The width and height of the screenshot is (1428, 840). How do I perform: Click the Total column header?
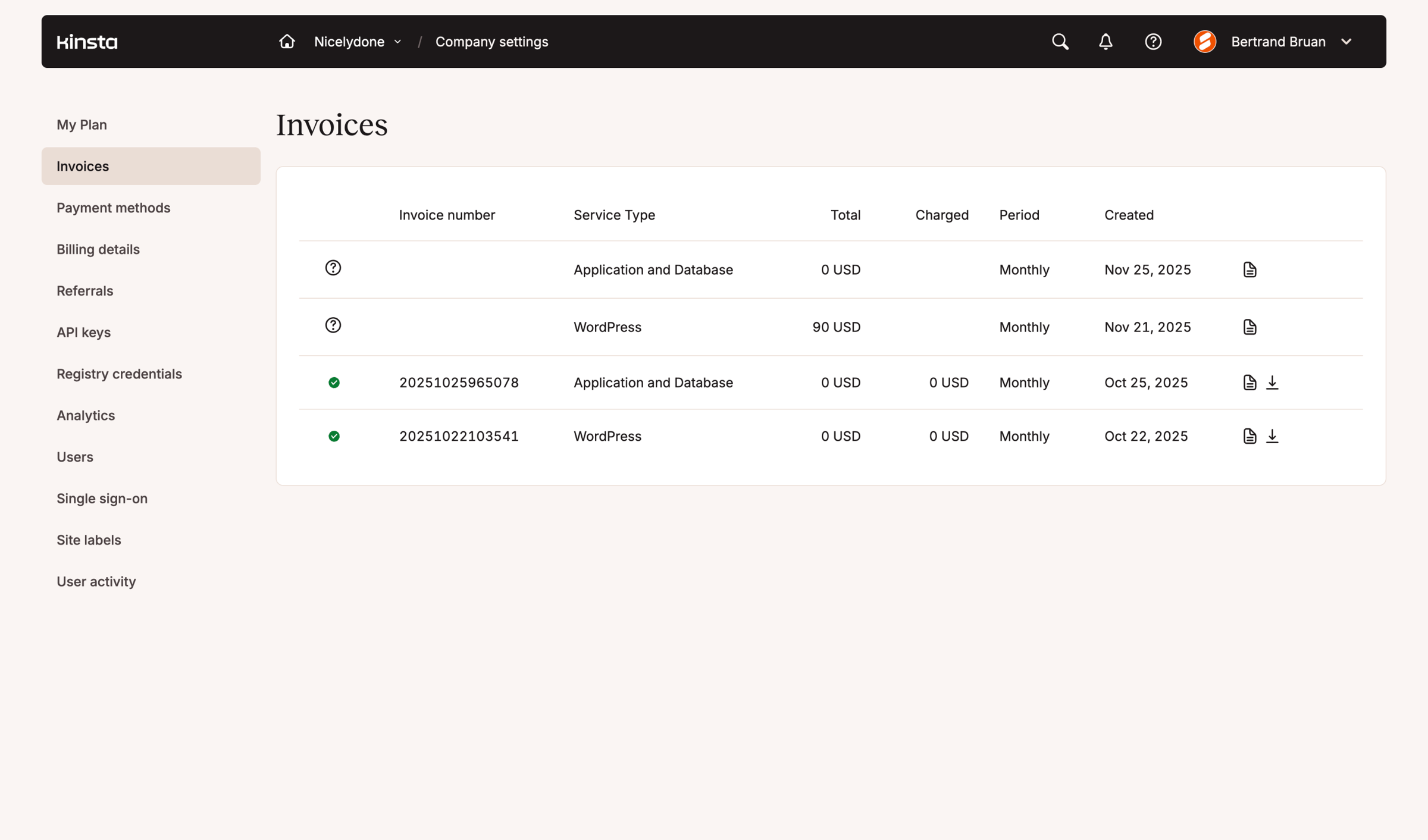tap(845, 215)
